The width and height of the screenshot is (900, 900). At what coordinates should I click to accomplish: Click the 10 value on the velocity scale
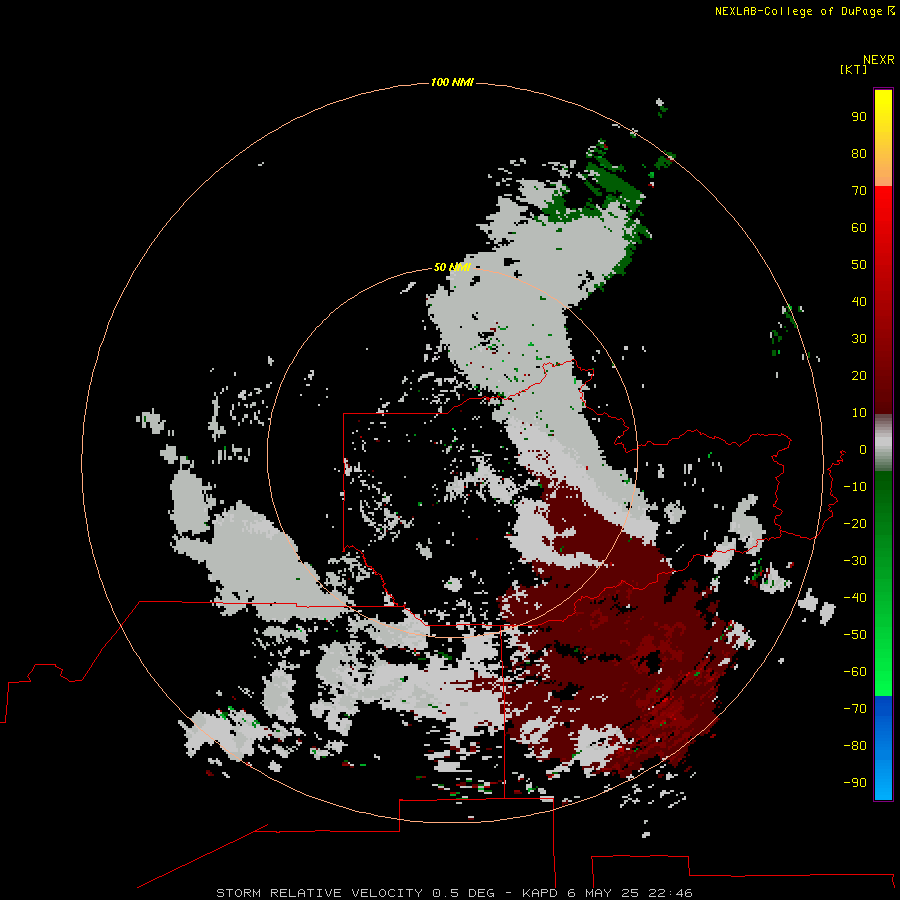[859, 413]
